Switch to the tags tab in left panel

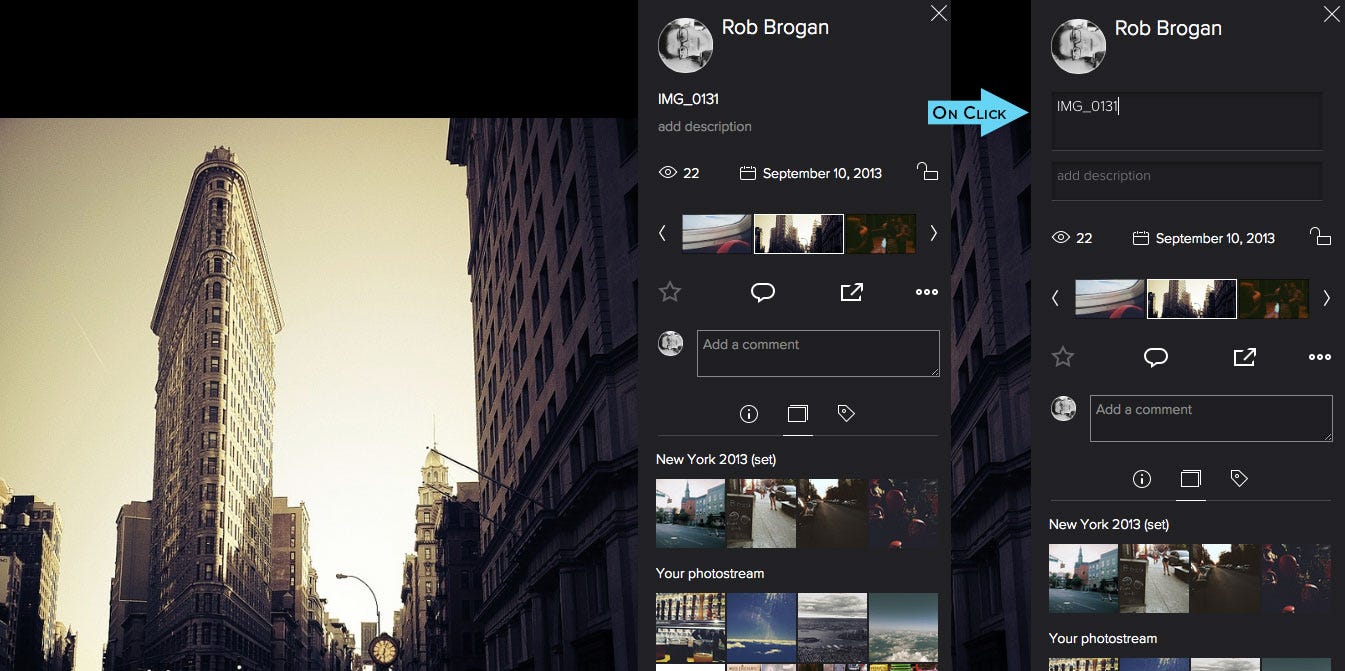(x=846, y=414)
